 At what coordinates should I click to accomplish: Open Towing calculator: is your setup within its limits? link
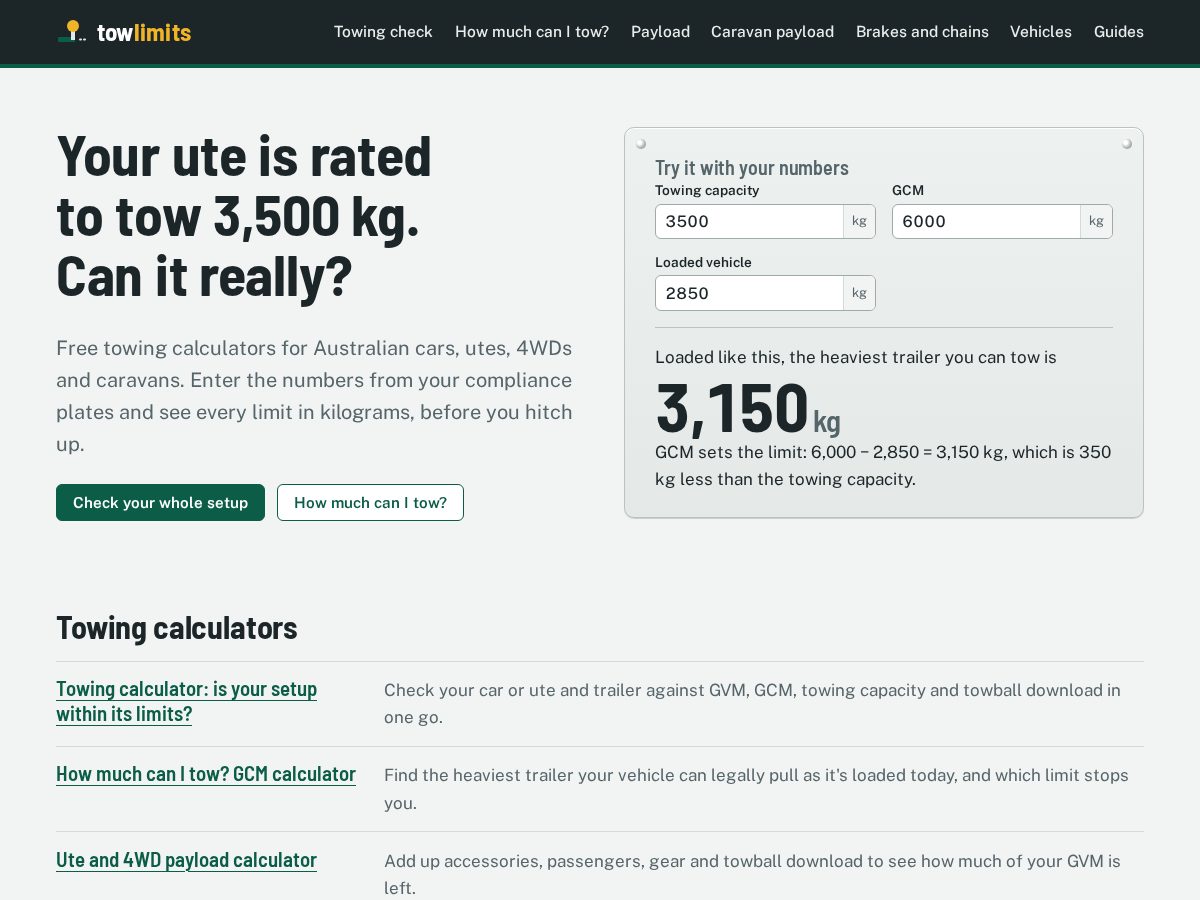point(187,702)
